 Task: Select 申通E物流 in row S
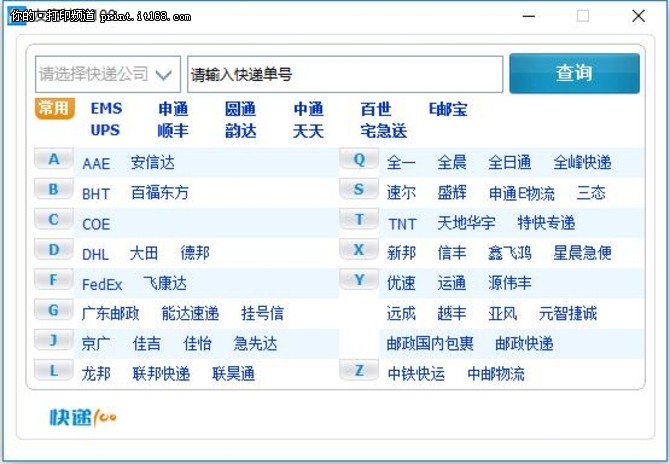pos(522,193)
